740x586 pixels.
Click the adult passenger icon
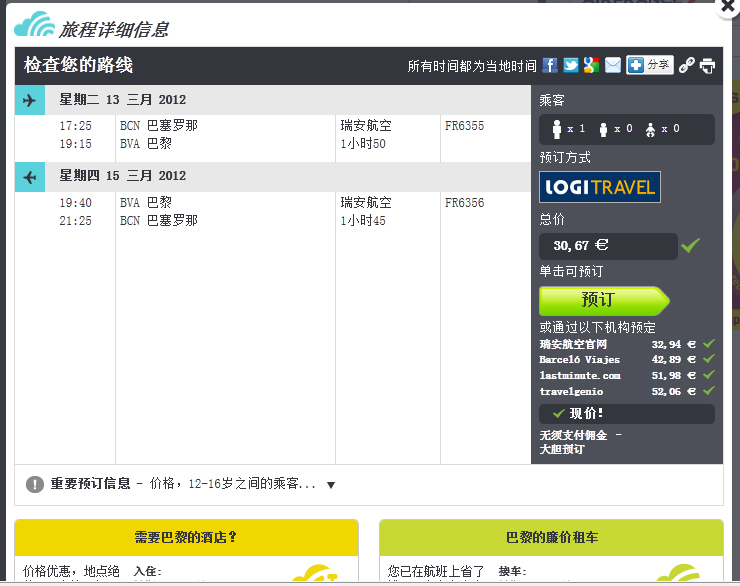557,129
